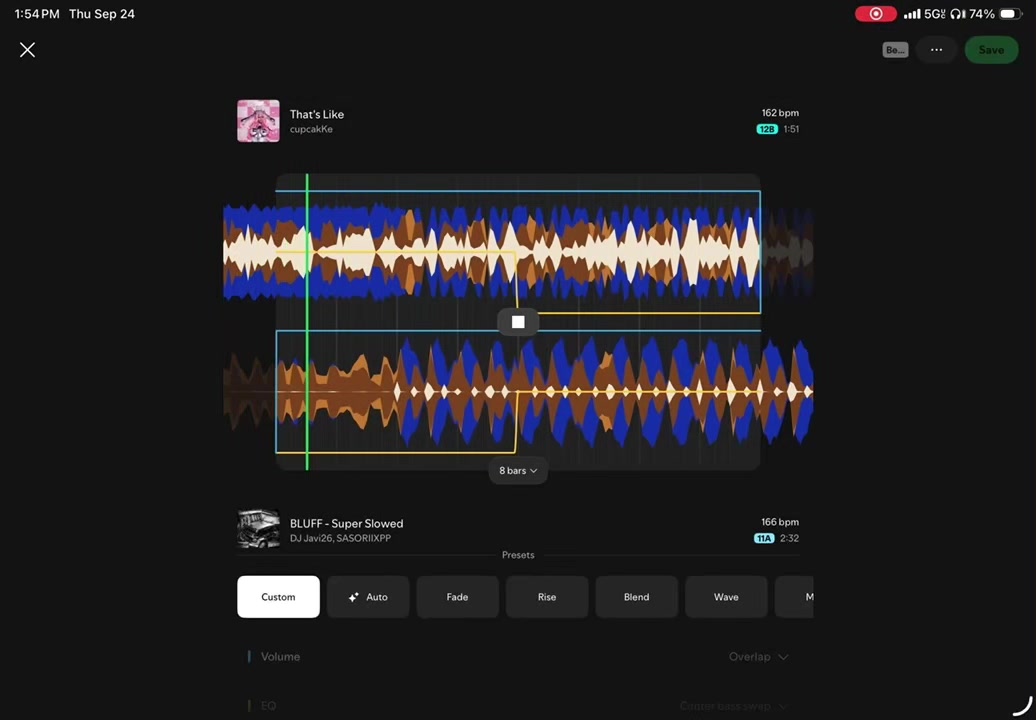This screenshot has width=1036, height=720.
Task: Open the three-dot more options menu
Action: click(x=936, y=50)
